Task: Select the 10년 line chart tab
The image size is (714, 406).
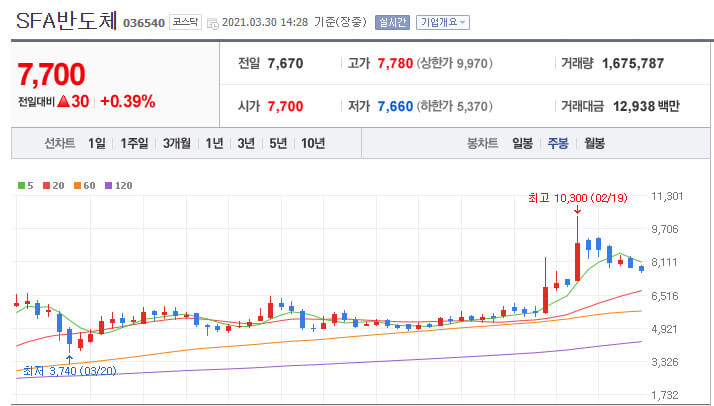Action: point(313,144)
